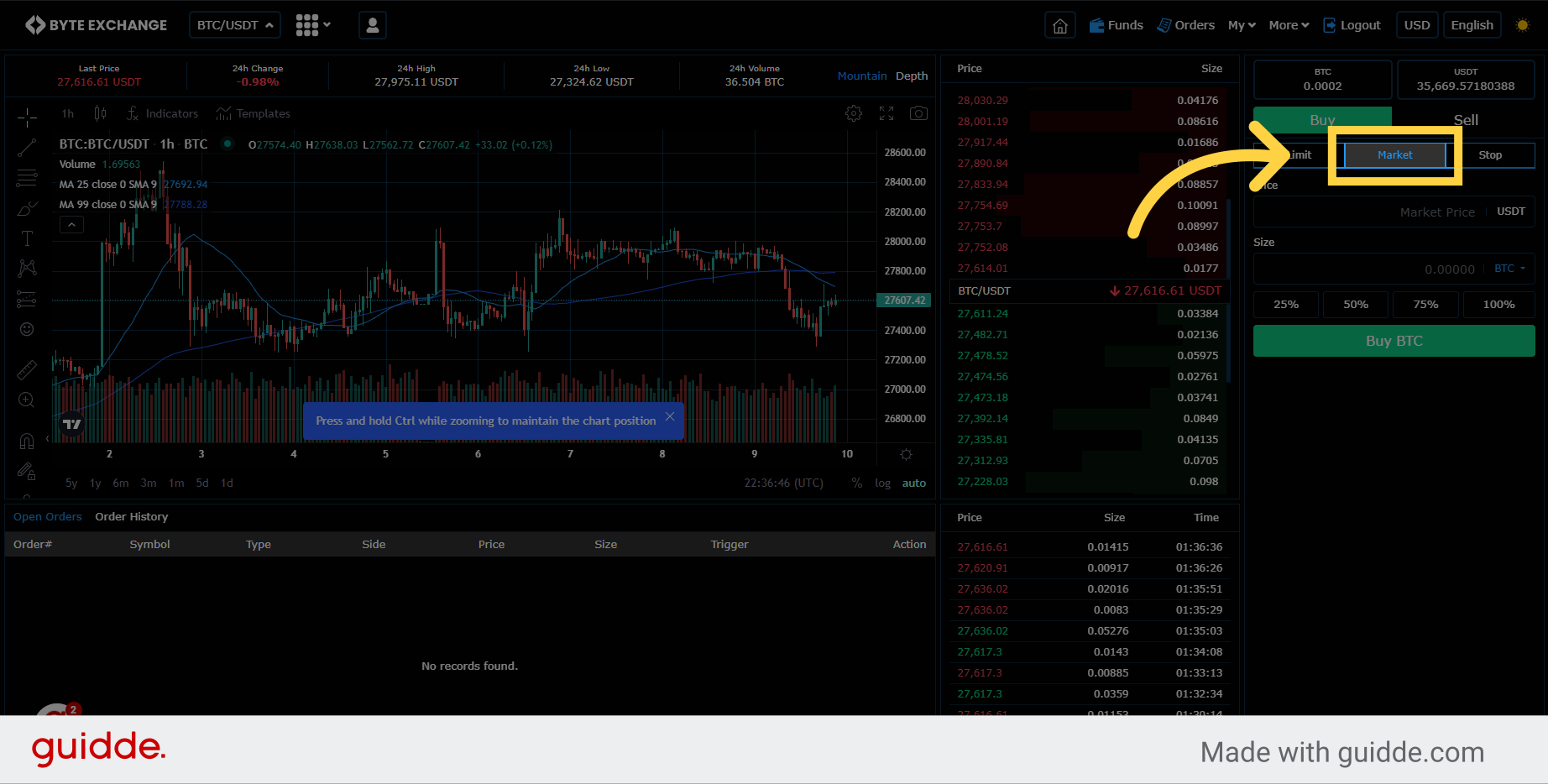This screenshot has width=1548, height=784.
Task: Go to the home page icon
Action: pyautogui.click(x=1060, y=25)
